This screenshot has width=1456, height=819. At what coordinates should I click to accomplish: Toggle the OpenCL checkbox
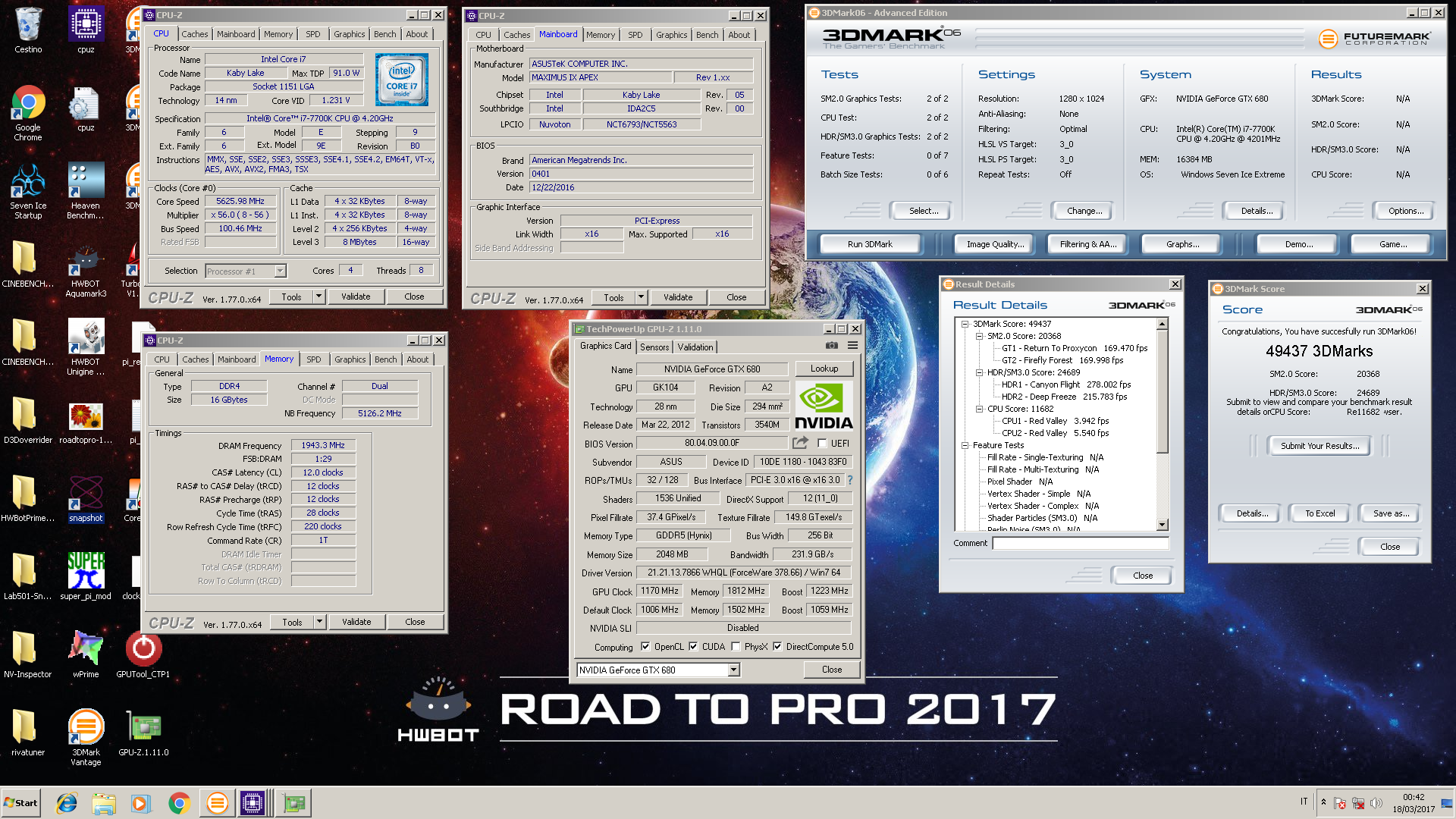point(645,647)
